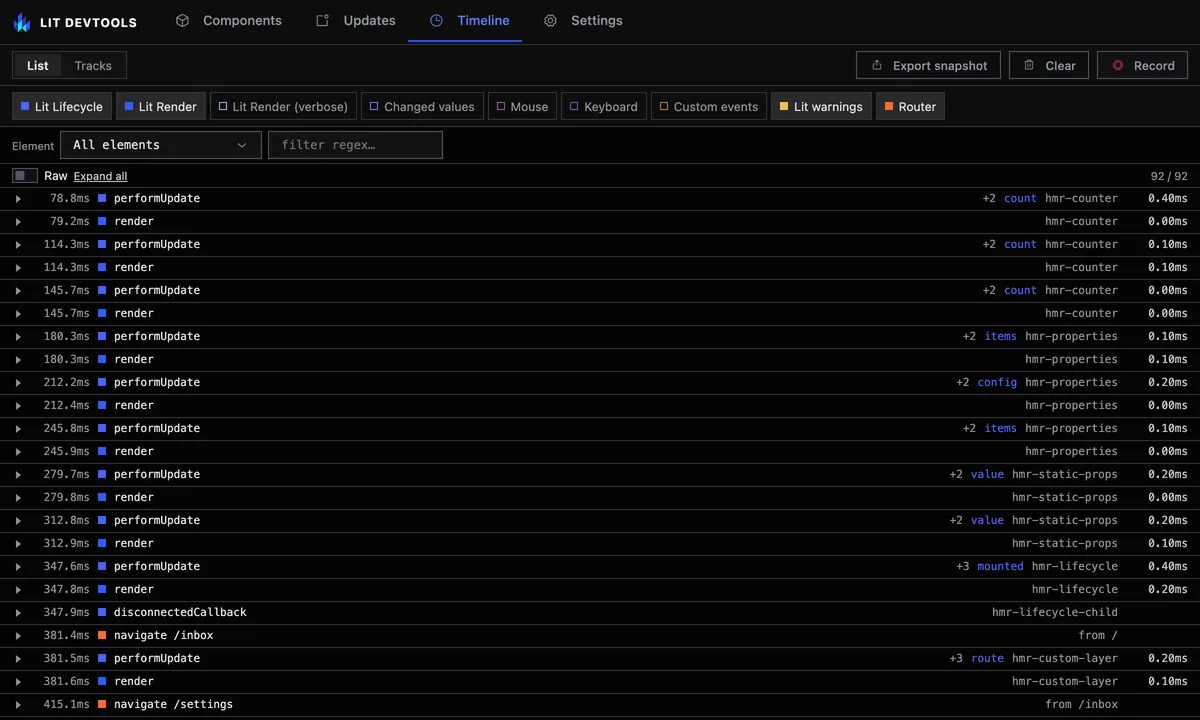Image resolution: width=1200 pixels, height=720 pixels.
Task: Expand the performUpdate row at 279.7ms
Action: (18, 475)
